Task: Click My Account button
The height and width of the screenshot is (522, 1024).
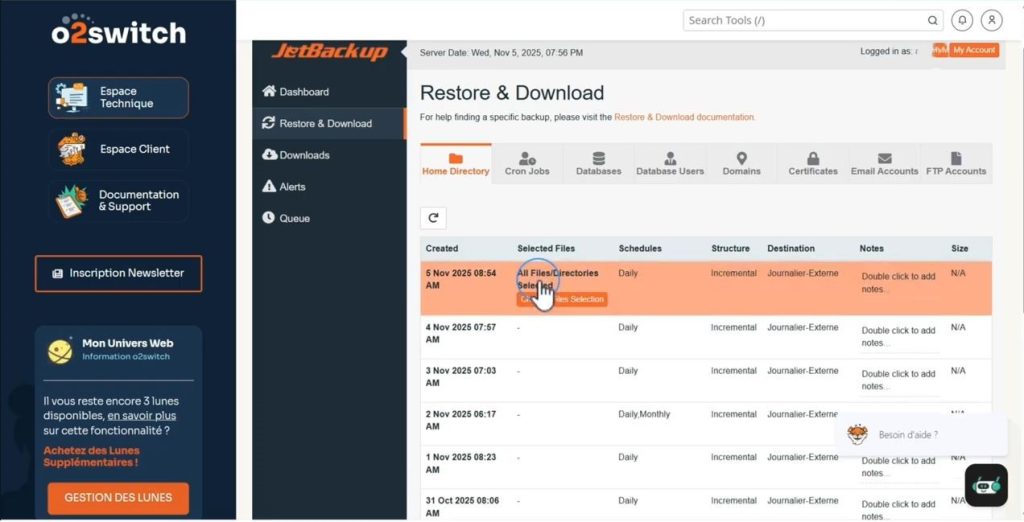Action: pos(974,50)
